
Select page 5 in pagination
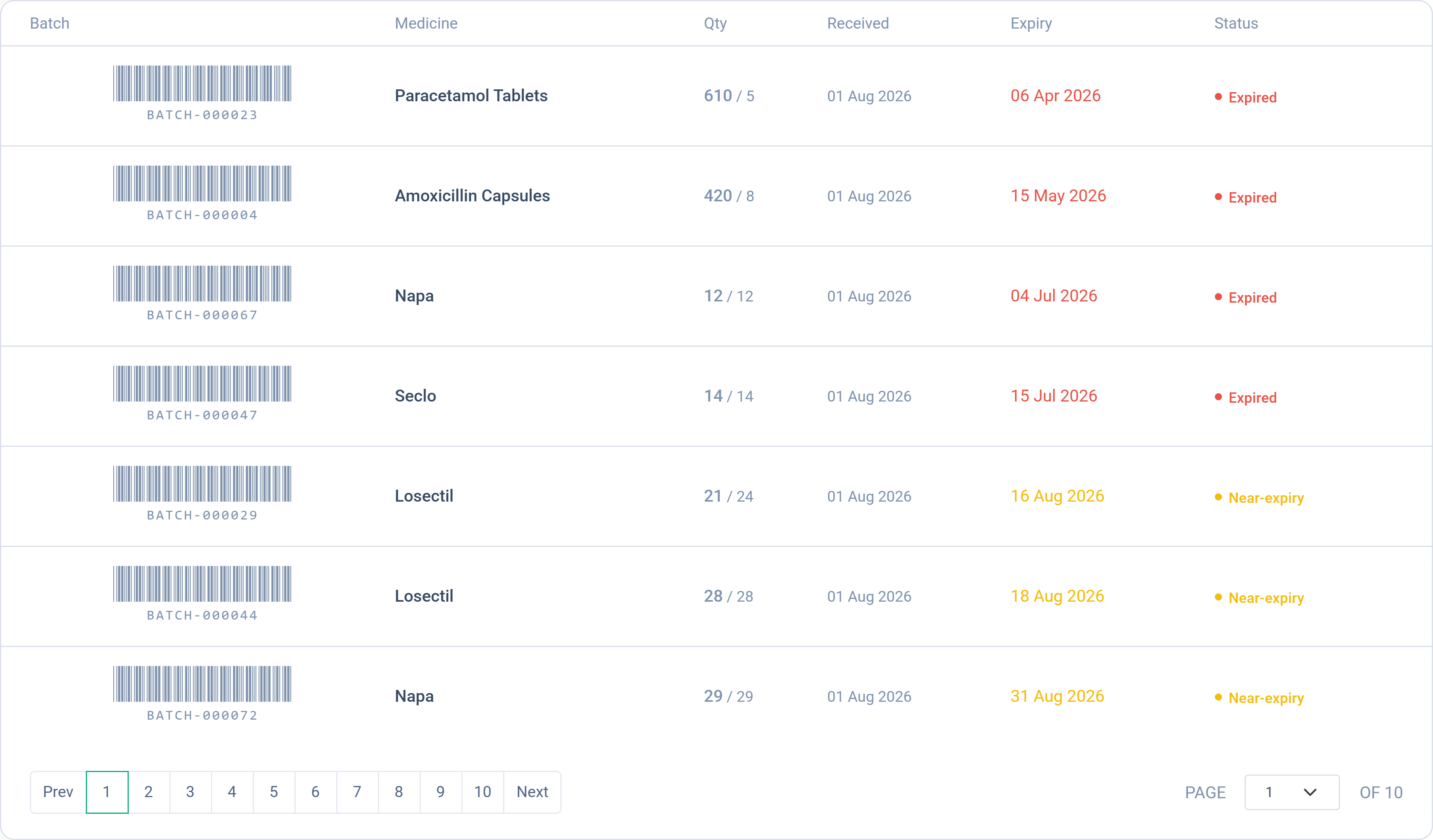tap(273, 792)
